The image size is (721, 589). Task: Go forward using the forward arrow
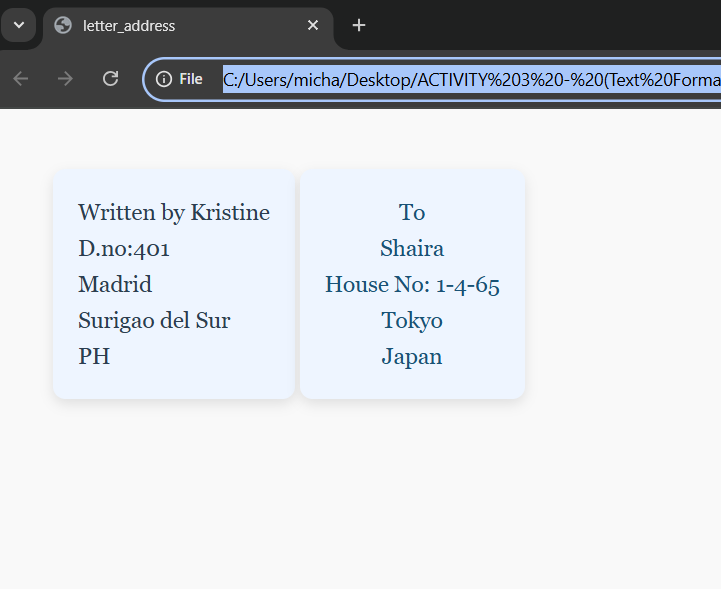click(x=66, y=79)
